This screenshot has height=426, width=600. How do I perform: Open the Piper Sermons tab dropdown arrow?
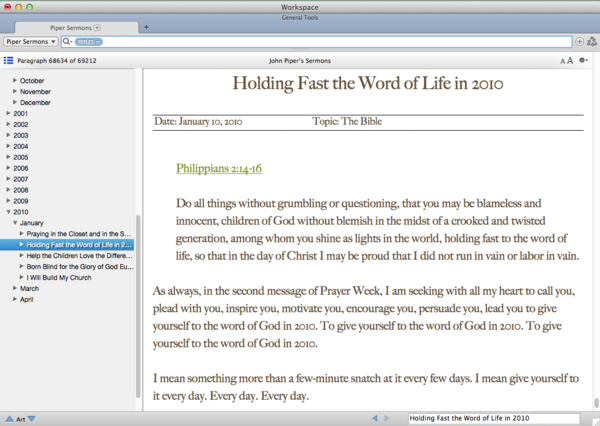tap(97, 28)
